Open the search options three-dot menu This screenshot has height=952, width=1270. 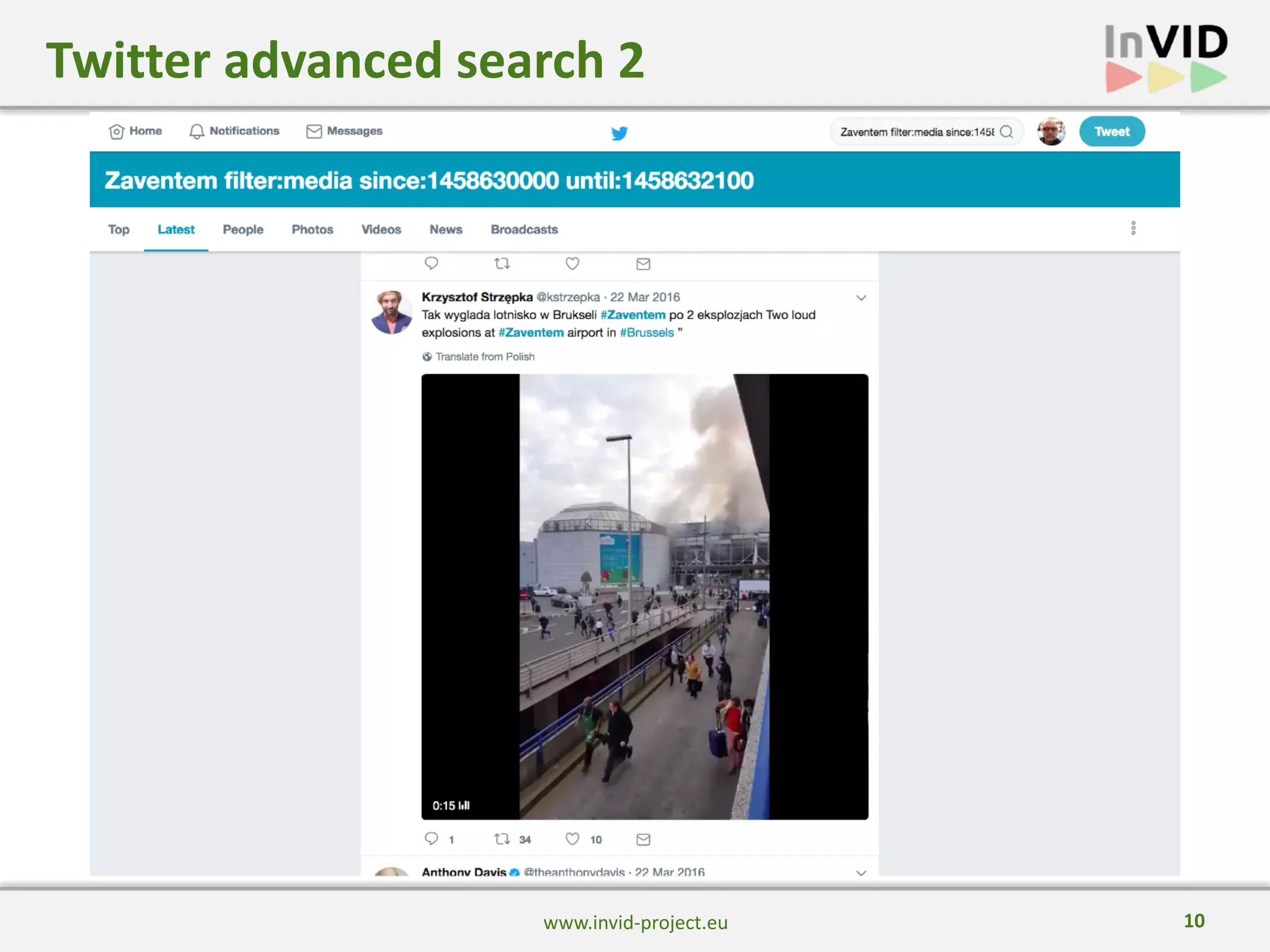click(x=1134, y=228)
